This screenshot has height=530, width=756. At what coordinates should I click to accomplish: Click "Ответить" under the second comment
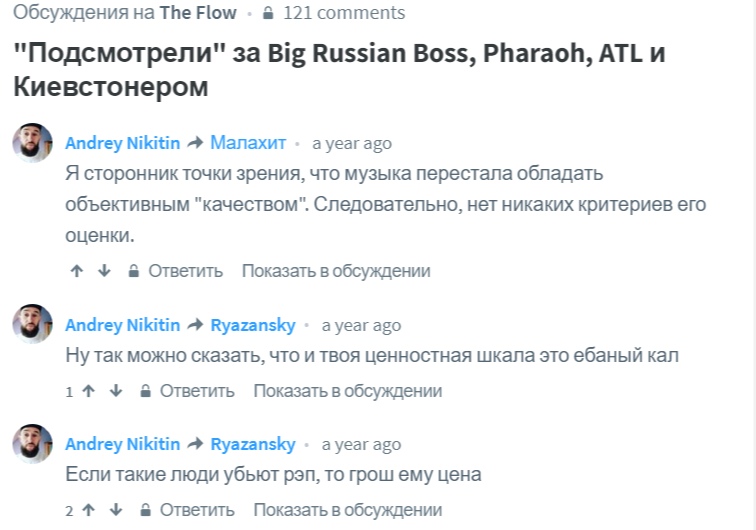[197, 391]
